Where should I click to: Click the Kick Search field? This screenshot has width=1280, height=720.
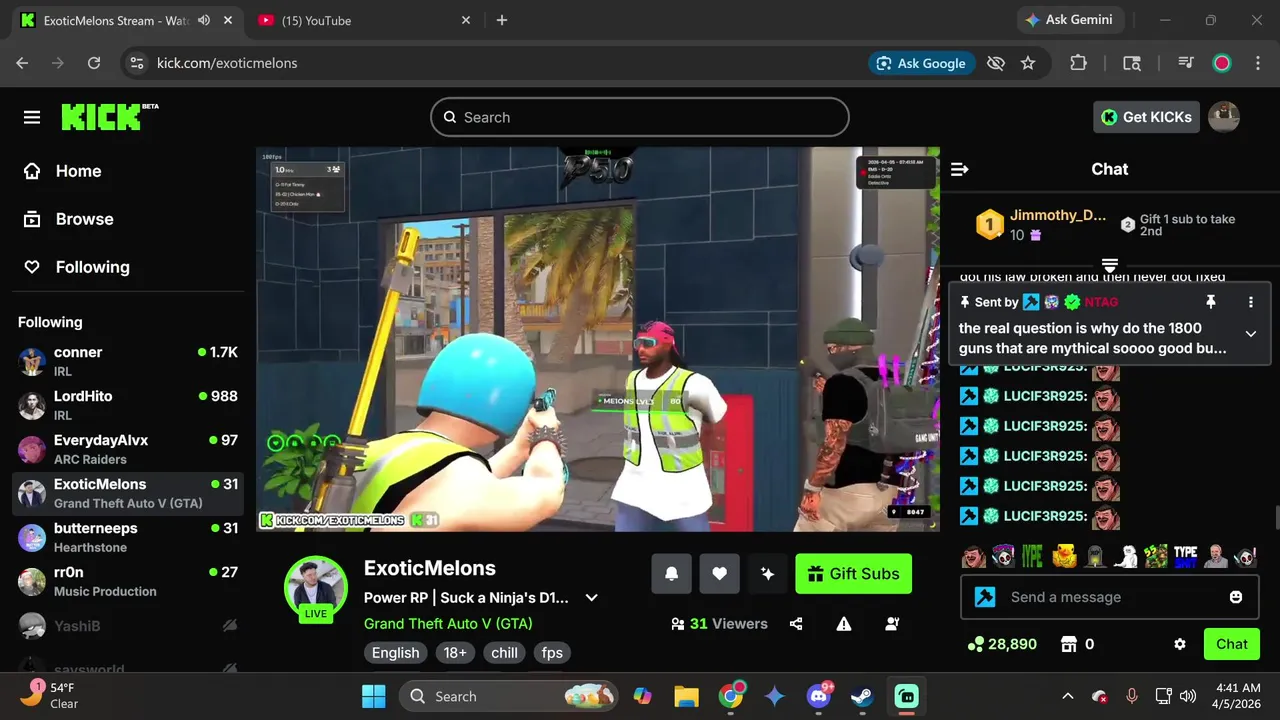(640, 117)
